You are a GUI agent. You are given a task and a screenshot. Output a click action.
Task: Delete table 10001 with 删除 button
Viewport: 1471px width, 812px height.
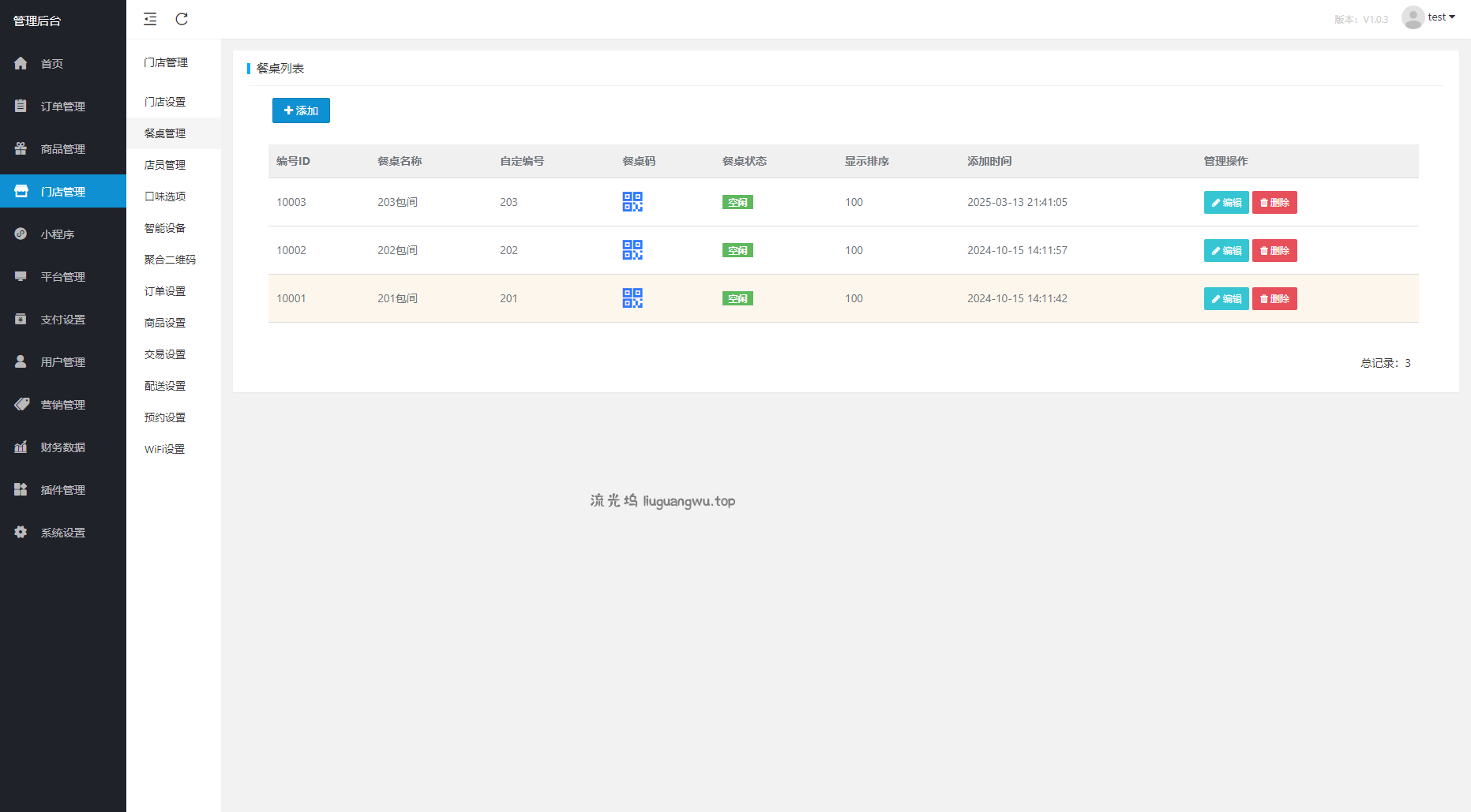point(1274,299)
